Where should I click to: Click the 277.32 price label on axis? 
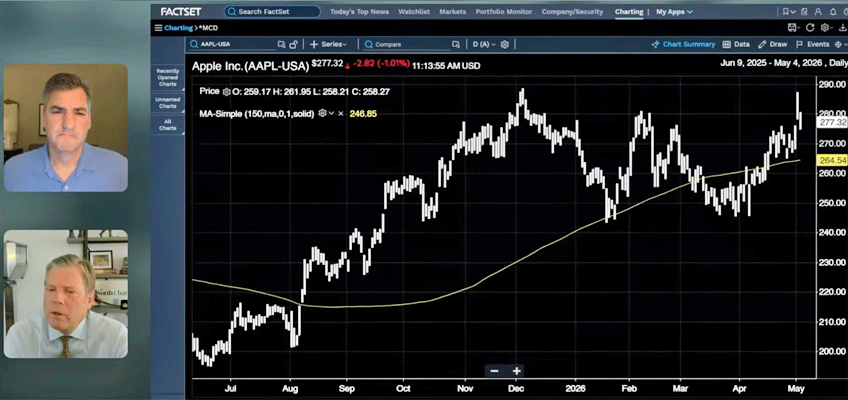[x=831, y=123]
